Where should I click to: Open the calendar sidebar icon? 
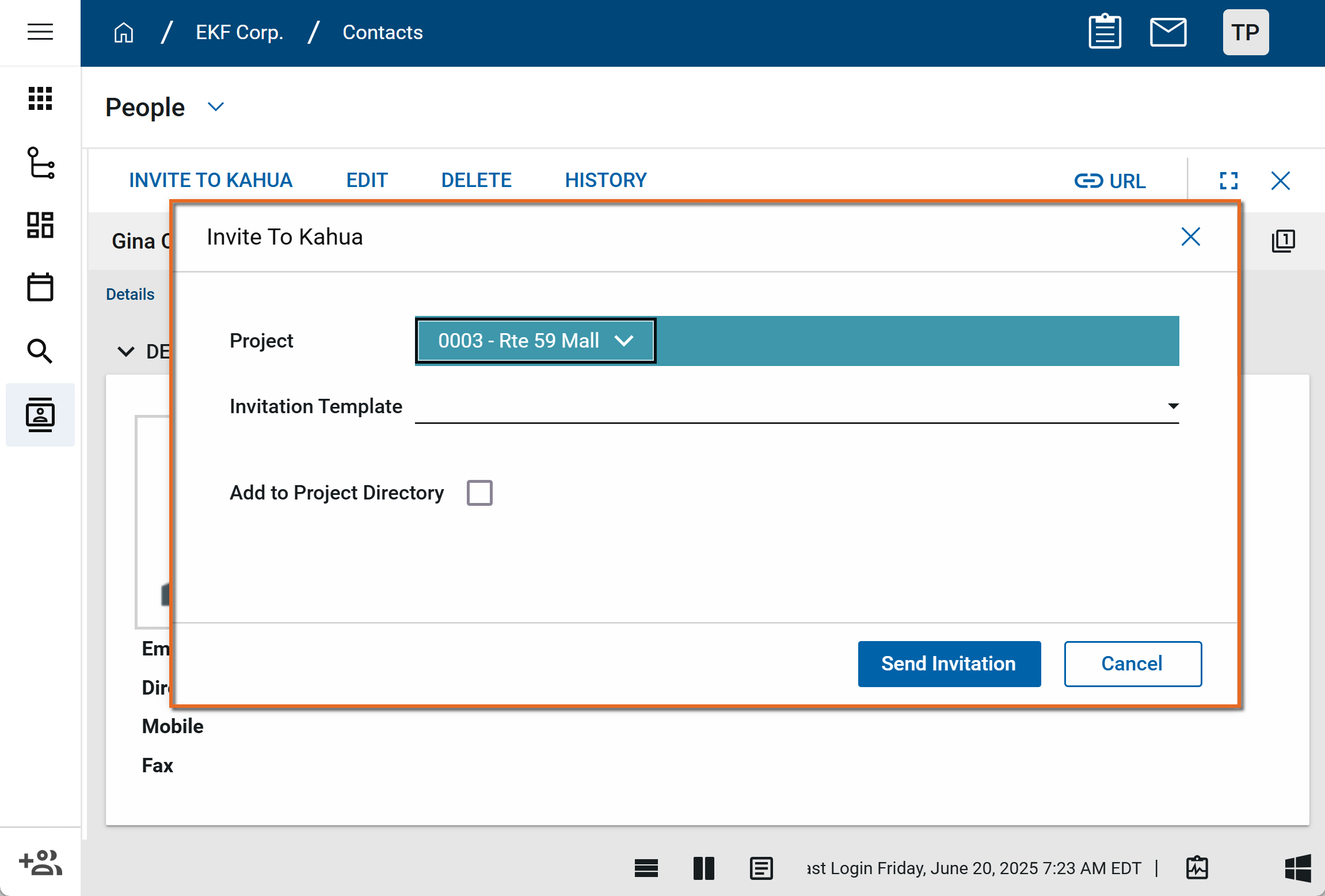tap(40, 287)
